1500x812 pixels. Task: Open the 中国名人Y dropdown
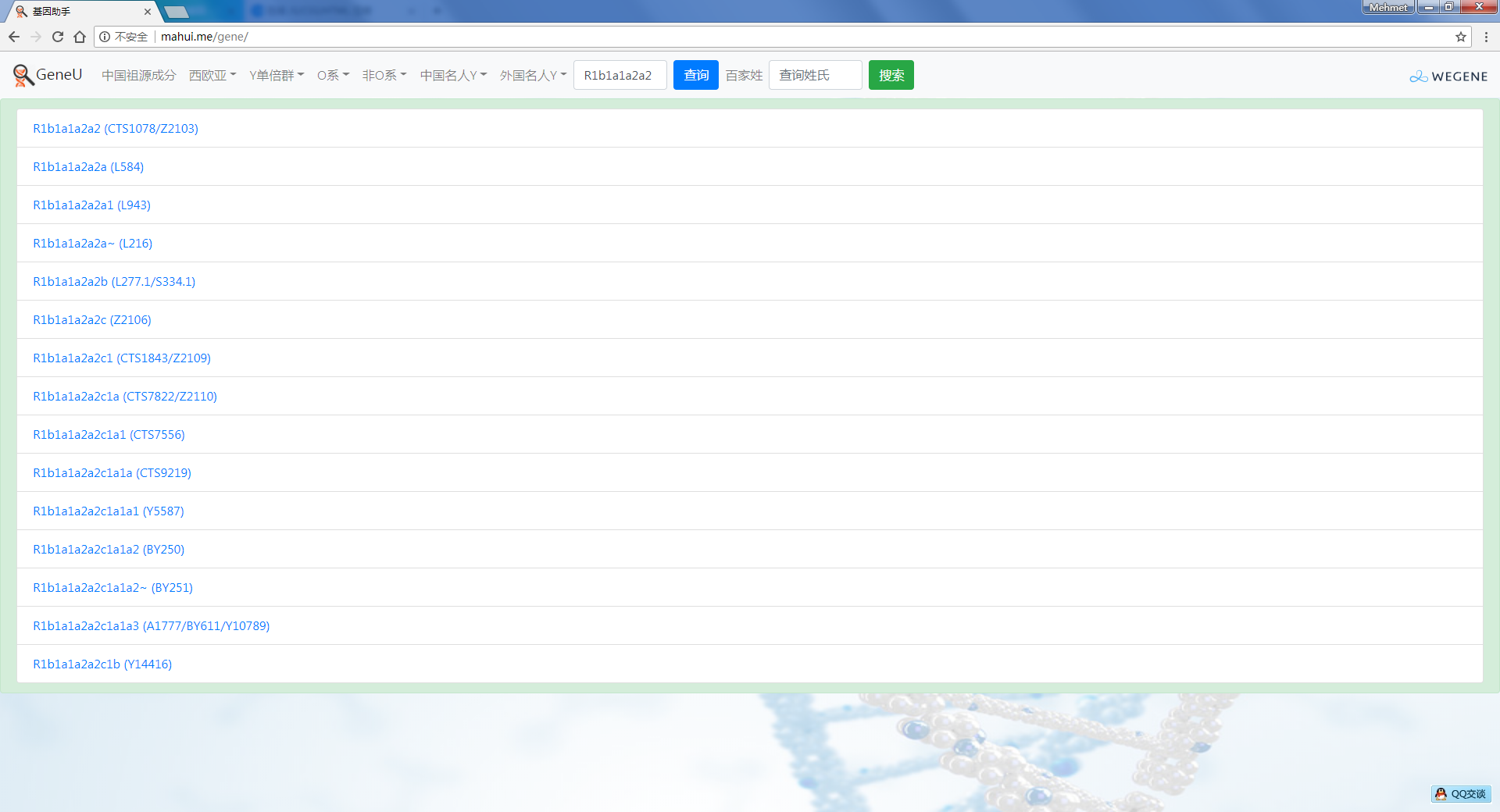pyautogui.click(x=453, y=75)
